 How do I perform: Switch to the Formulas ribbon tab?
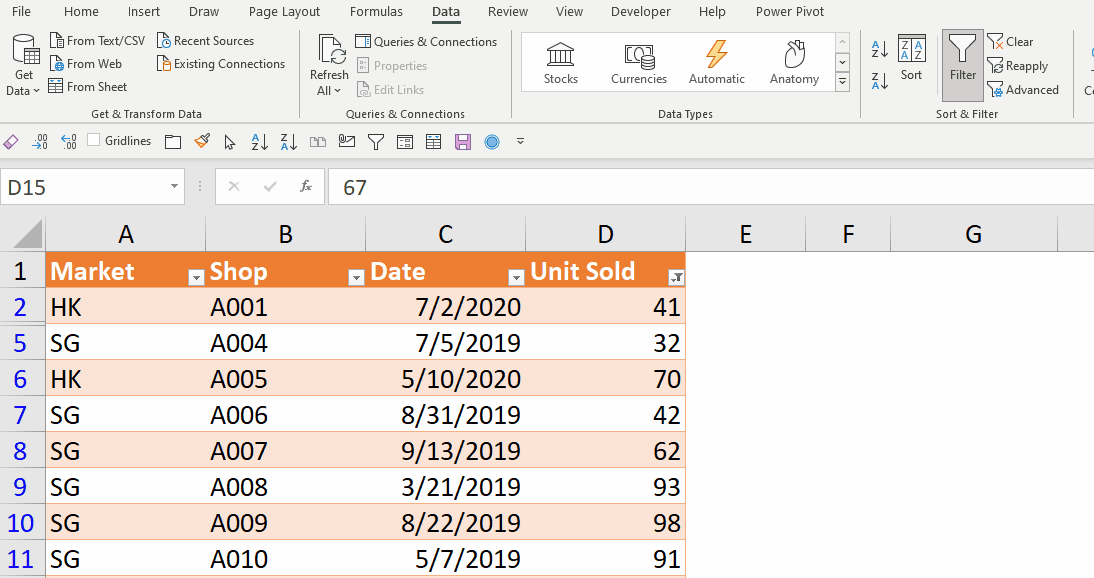[x=376, y=12]
